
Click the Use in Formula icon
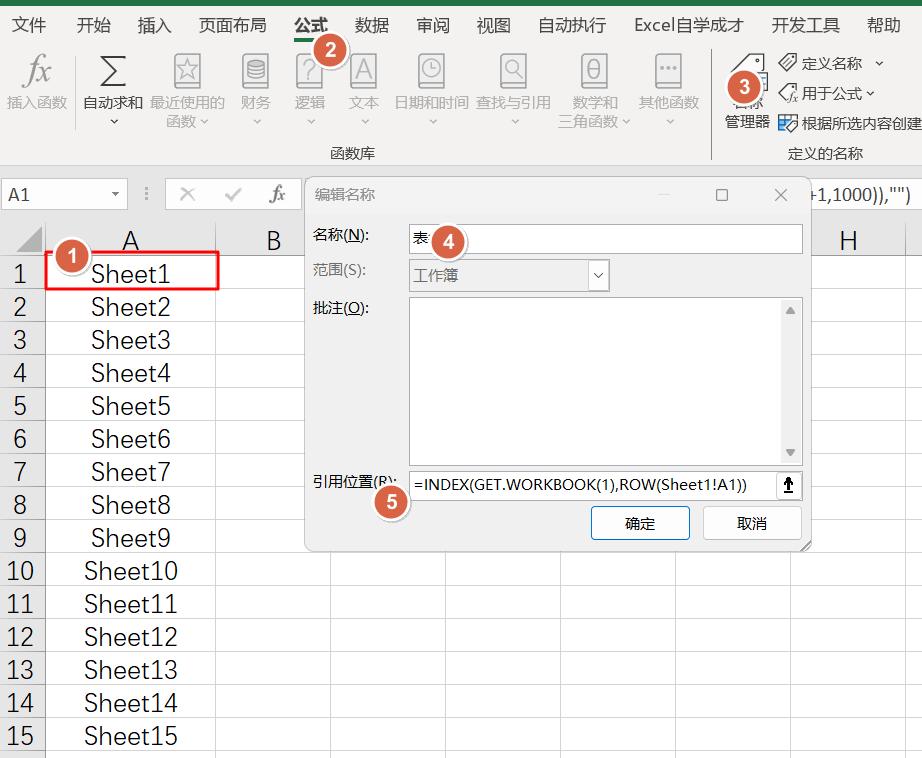788,93
